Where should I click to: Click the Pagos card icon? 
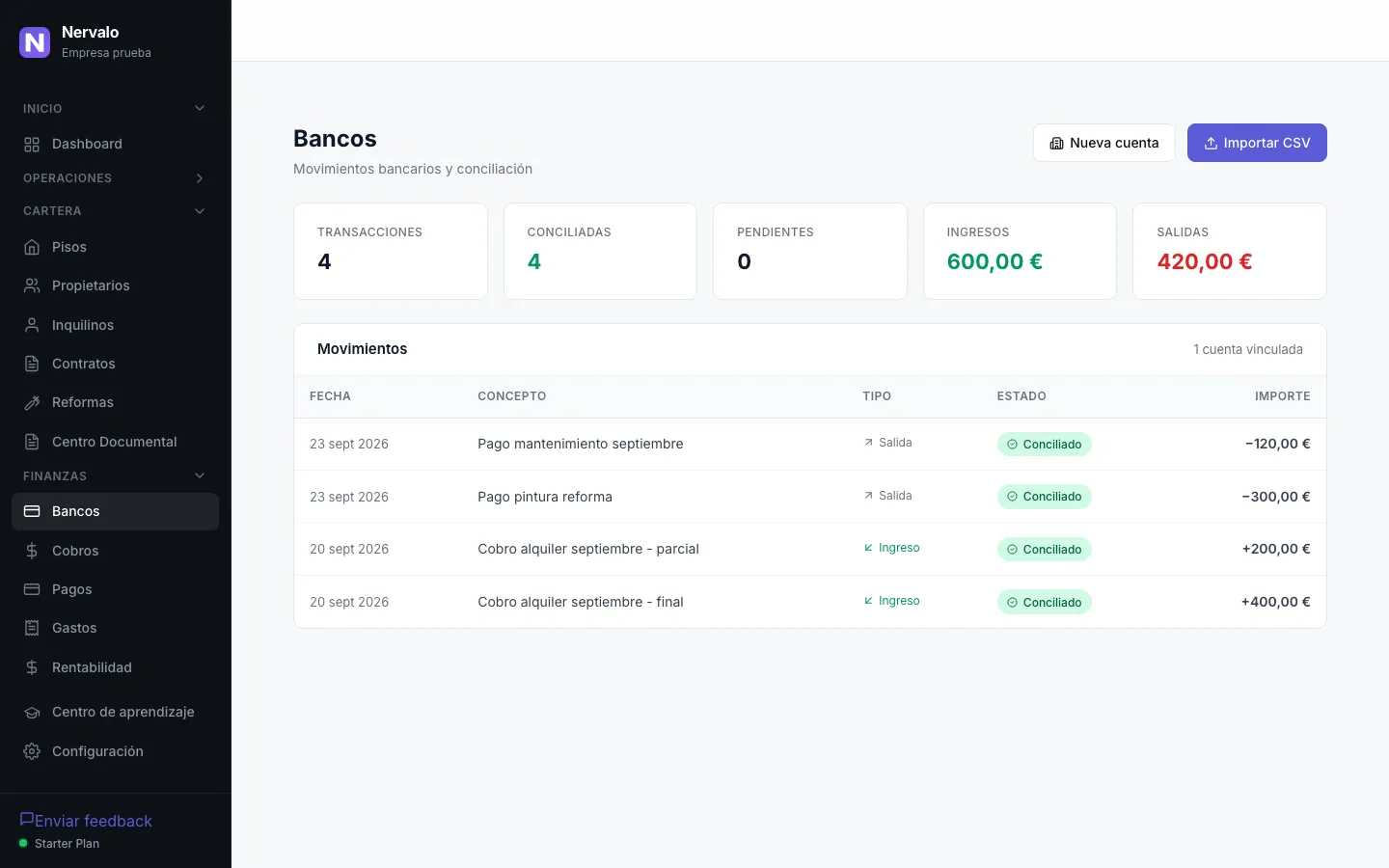[32, 589]
